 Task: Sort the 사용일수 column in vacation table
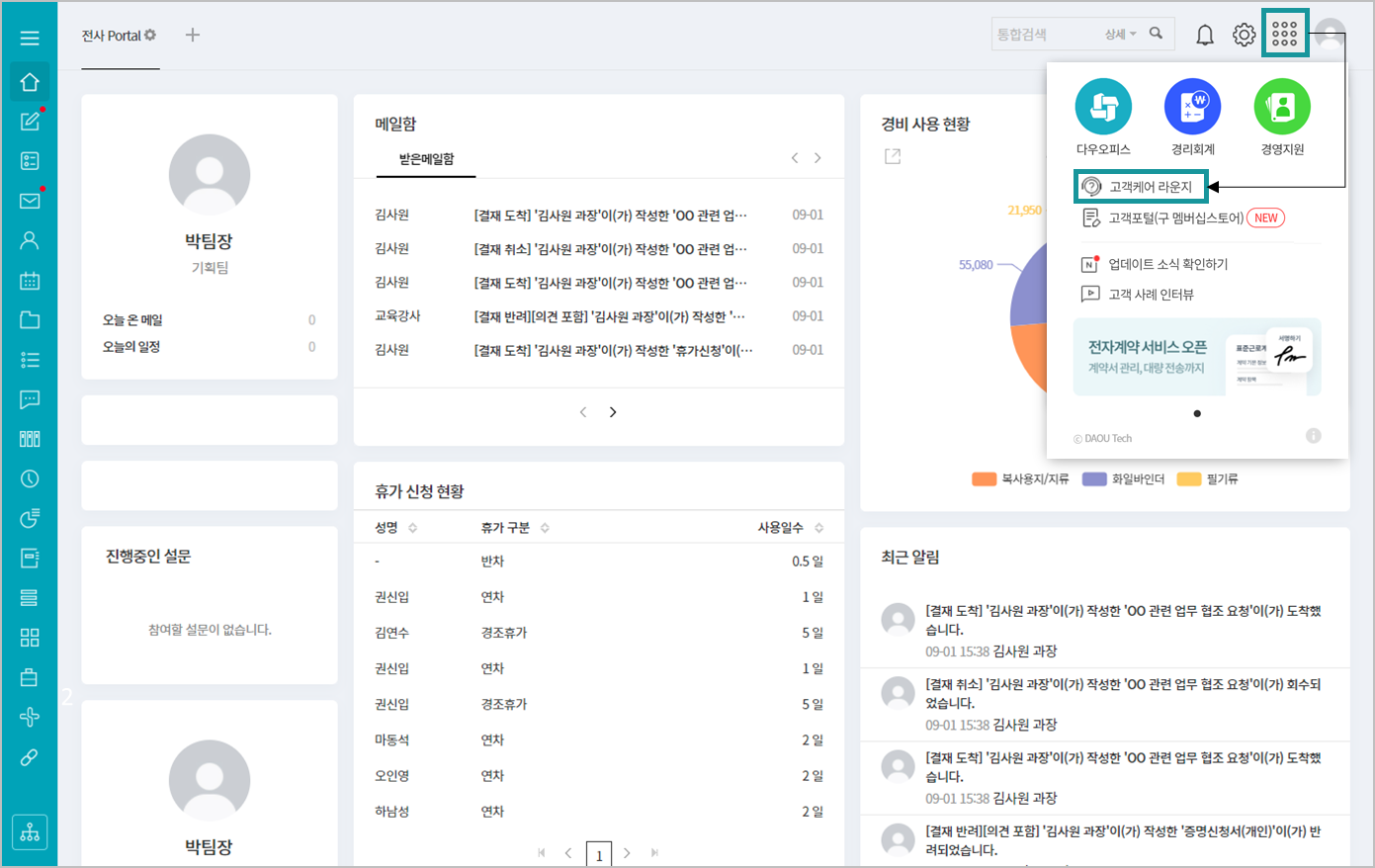(818, 528)
